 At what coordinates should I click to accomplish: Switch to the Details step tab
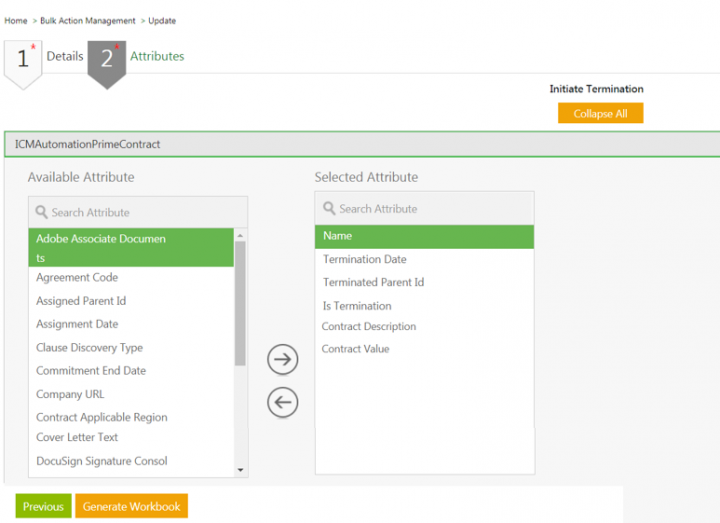(65, 56)
